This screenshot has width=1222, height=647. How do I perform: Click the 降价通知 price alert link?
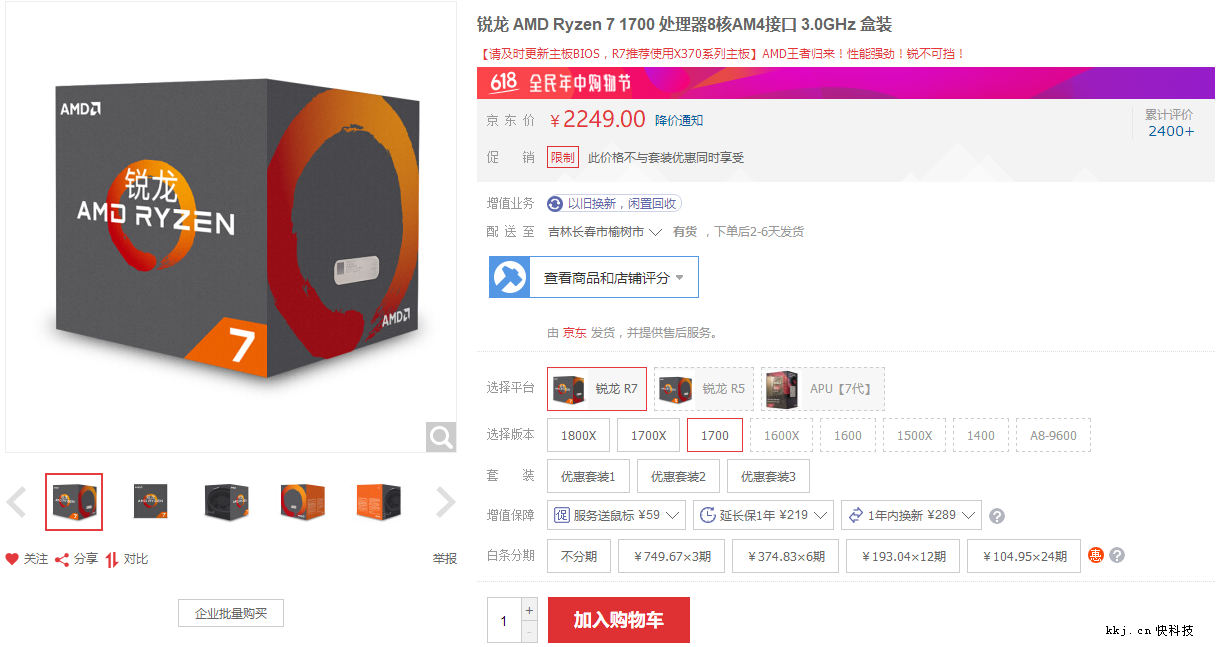[x=679, y=120]
